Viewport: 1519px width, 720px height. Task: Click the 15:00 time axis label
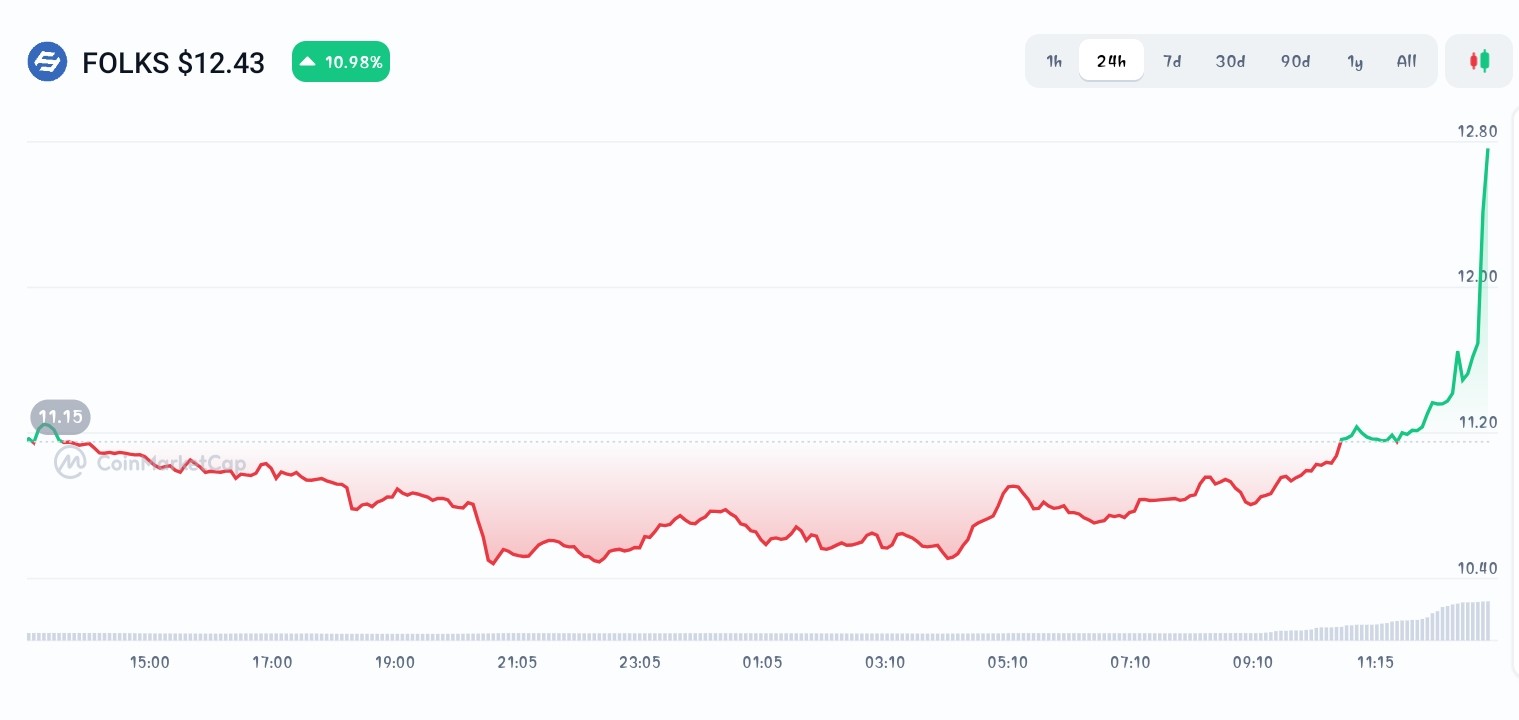(x=149, y=662)
